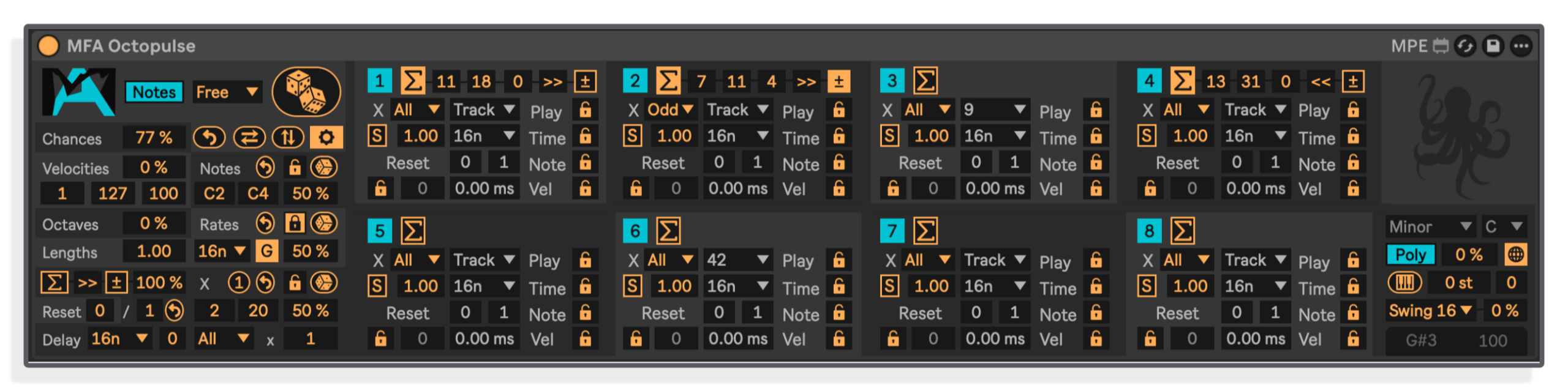This screenshot has height=391, width=1568.
Task: Click the << direction button in sequencer 4
Action: tap(1320, 81)
